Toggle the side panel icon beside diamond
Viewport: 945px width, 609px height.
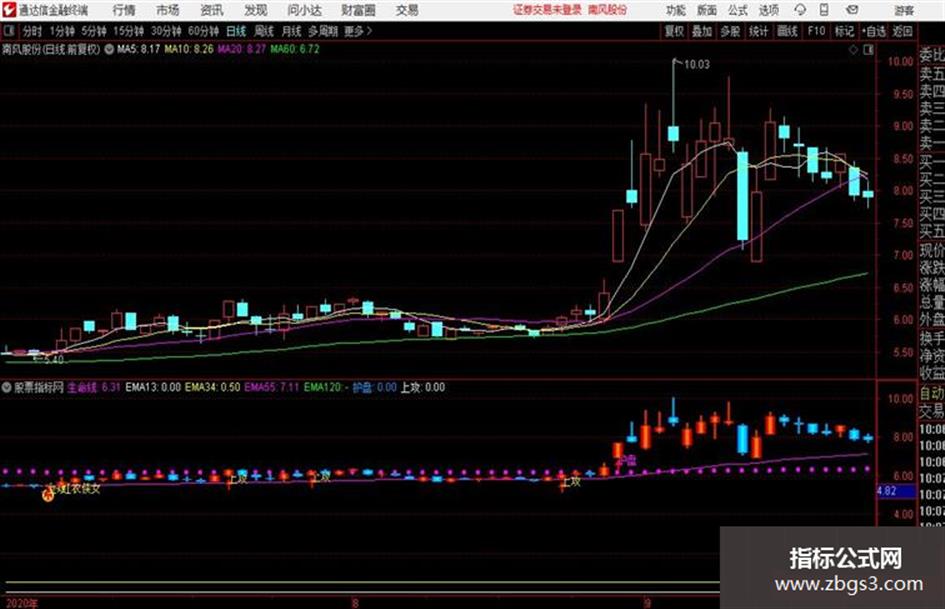(x=868, y=50)
